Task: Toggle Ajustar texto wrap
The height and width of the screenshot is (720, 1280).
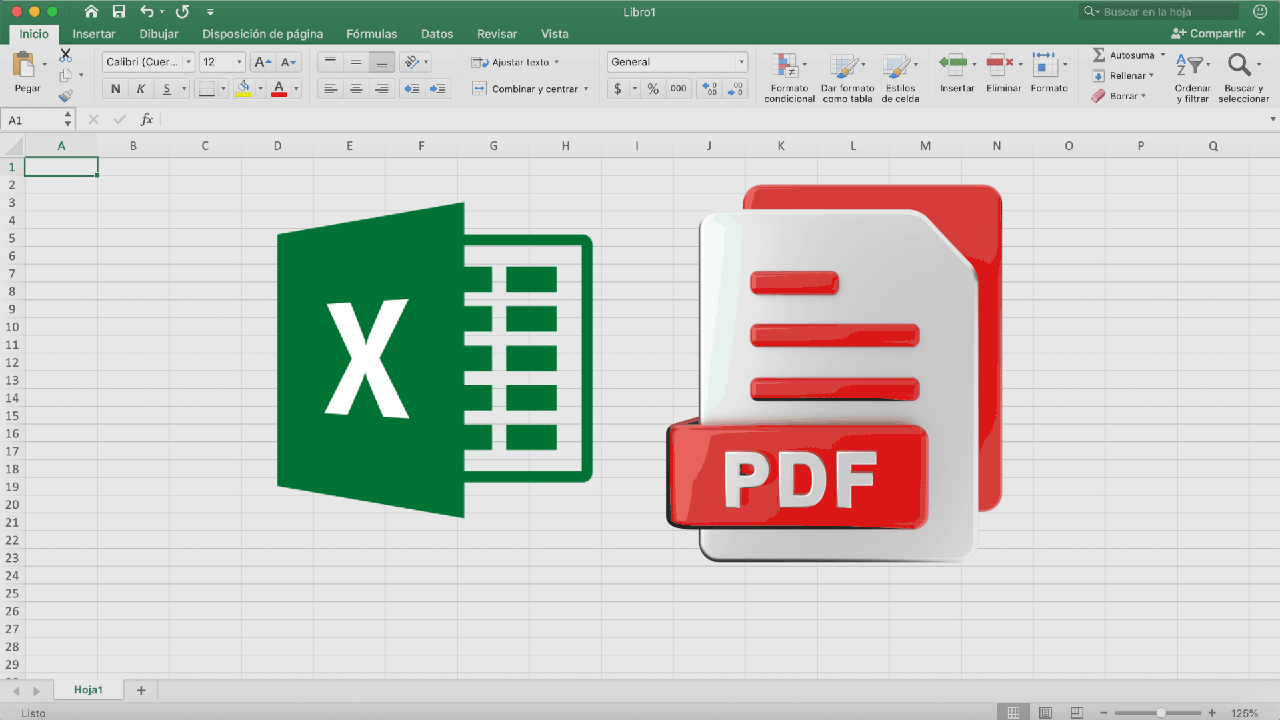Action: click(x=510, y=62)
